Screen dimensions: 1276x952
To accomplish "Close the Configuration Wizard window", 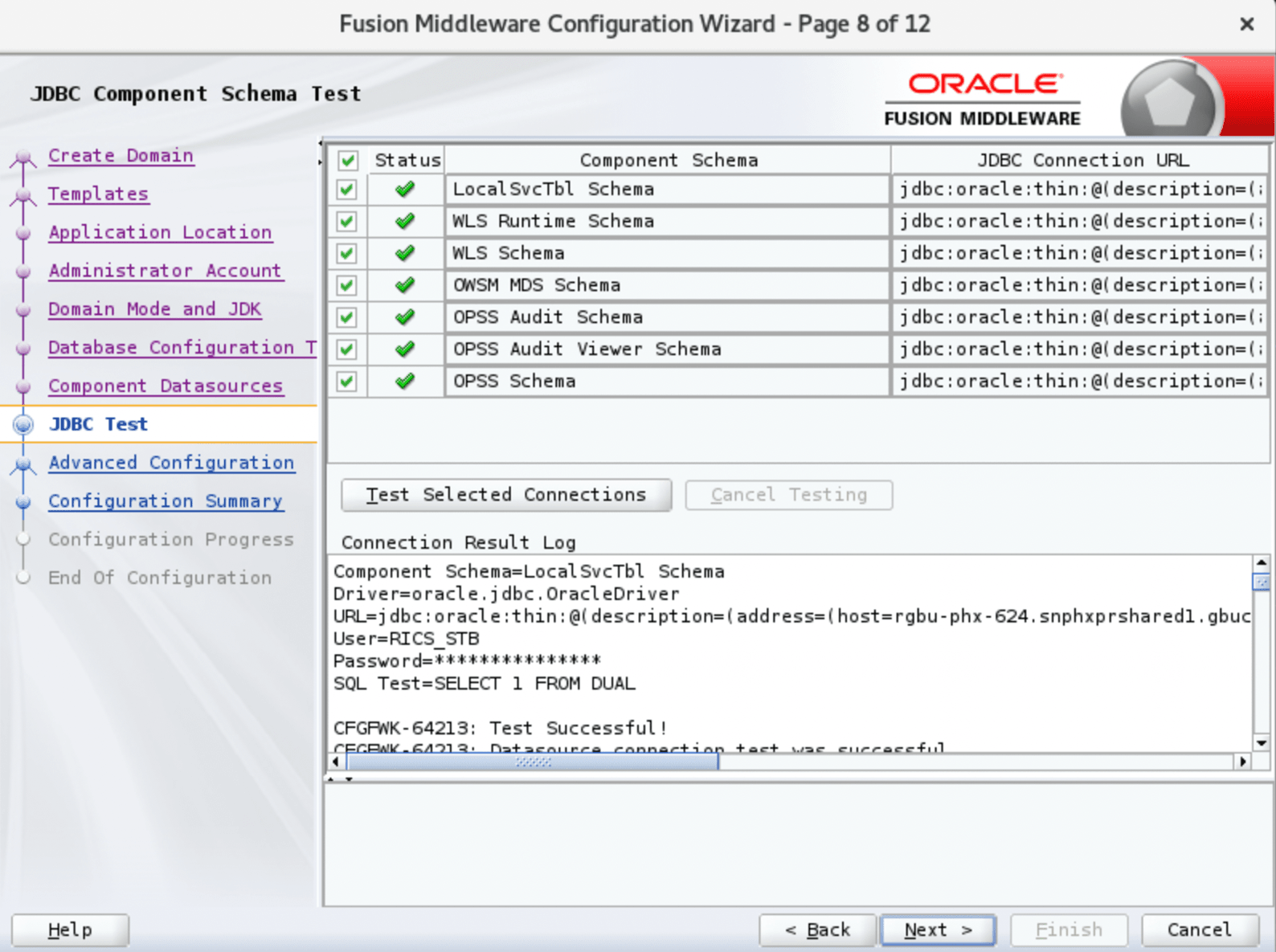I will (x=1246, y=24).
